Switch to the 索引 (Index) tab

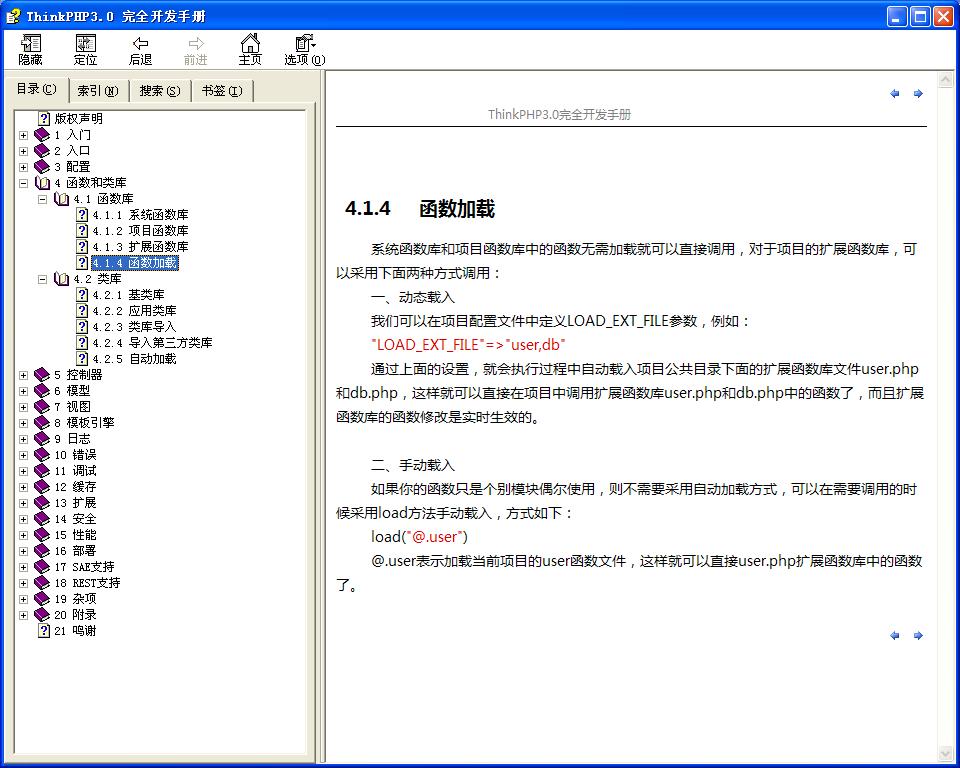(97, 91)
